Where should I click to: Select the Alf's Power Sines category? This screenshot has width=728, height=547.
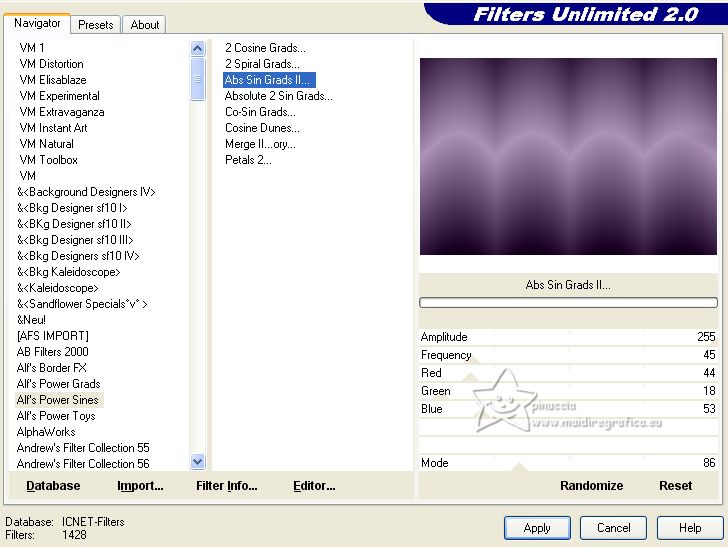point(58,400)
